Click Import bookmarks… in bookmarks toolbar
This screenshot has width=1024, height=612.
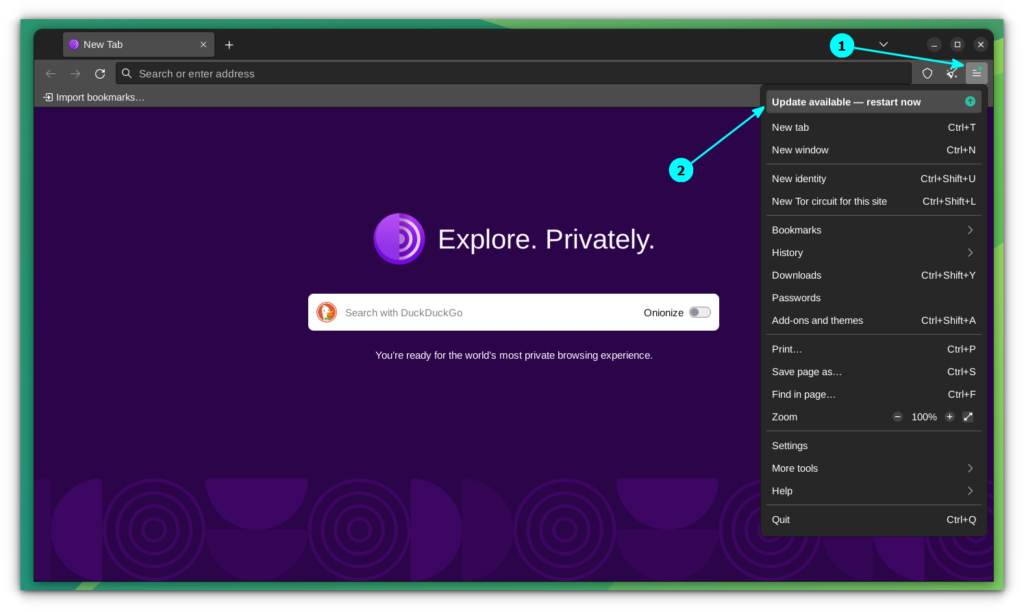tap(93, 97)
